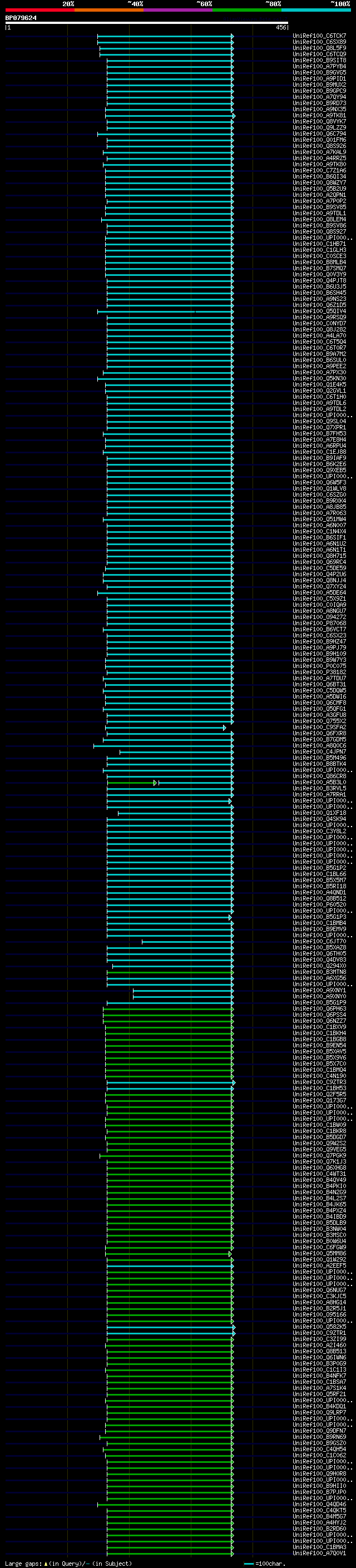Click hit label UniRef100_A4RRZ5
Image resolution: width=356 pixels, height=1568 pixels.
point(319,159)
